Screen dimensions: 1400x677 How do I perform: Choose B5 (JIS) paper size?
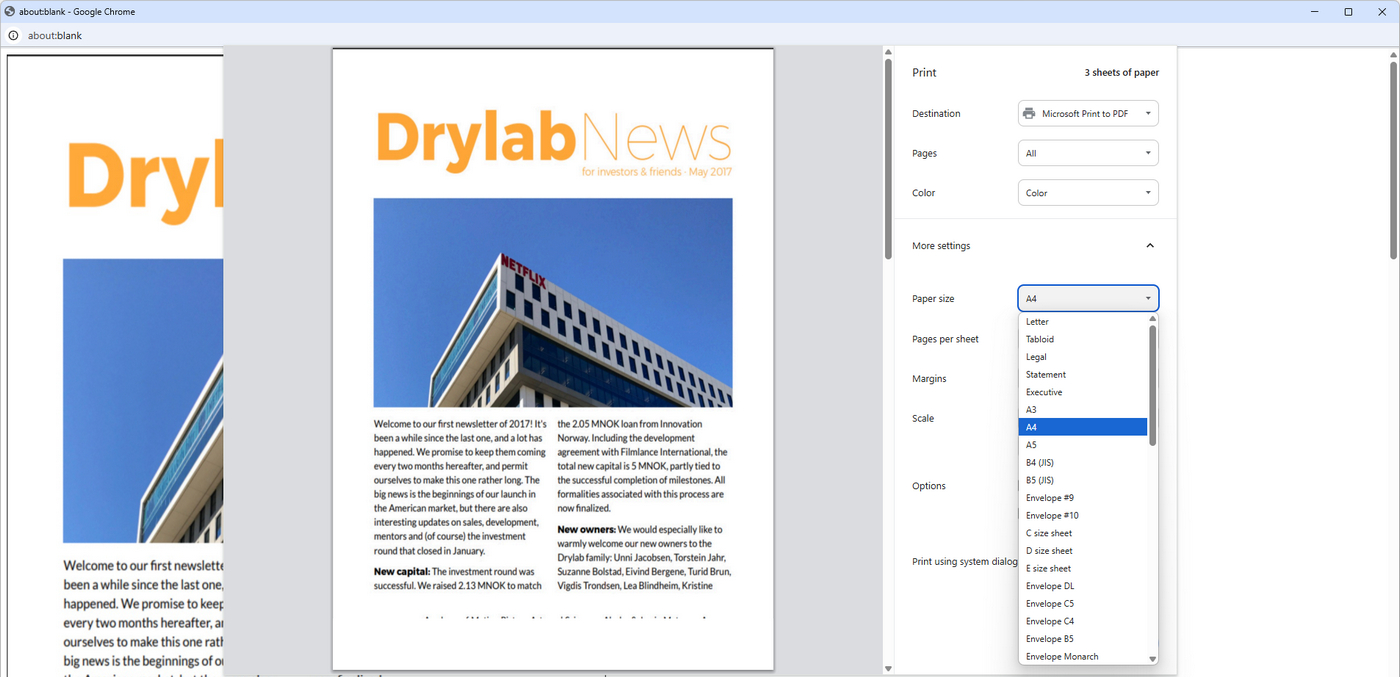(x=1083, y=480)
